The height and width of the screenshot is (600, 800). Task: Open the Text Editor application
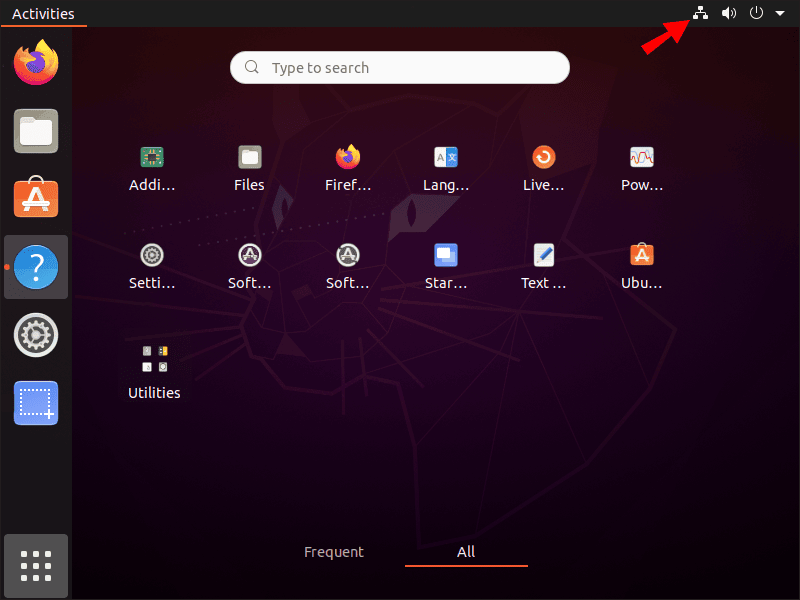click(x=543, y=254)
